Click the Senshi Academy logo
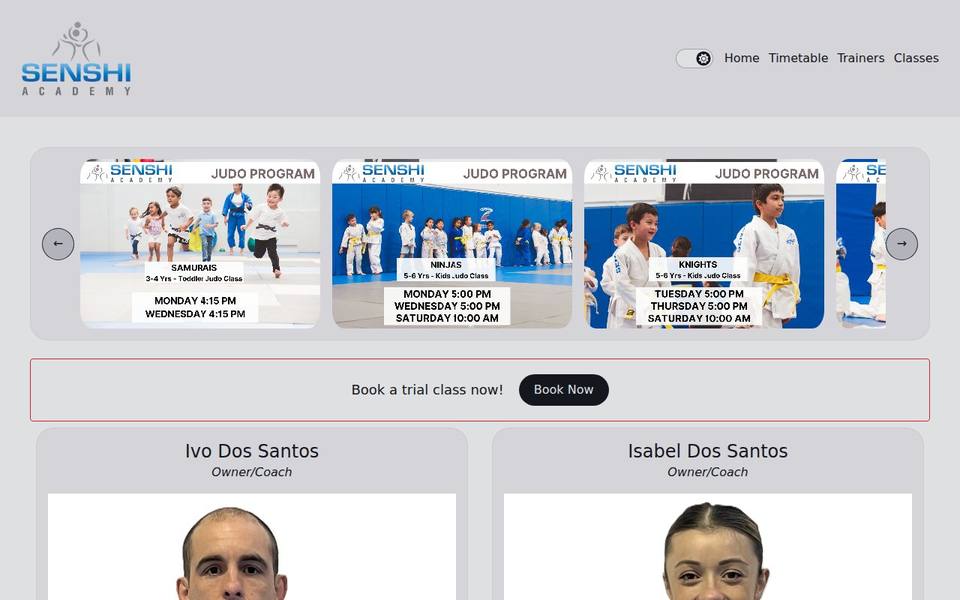The width and height of the screenshot is (960, 600). click(77, 59)
